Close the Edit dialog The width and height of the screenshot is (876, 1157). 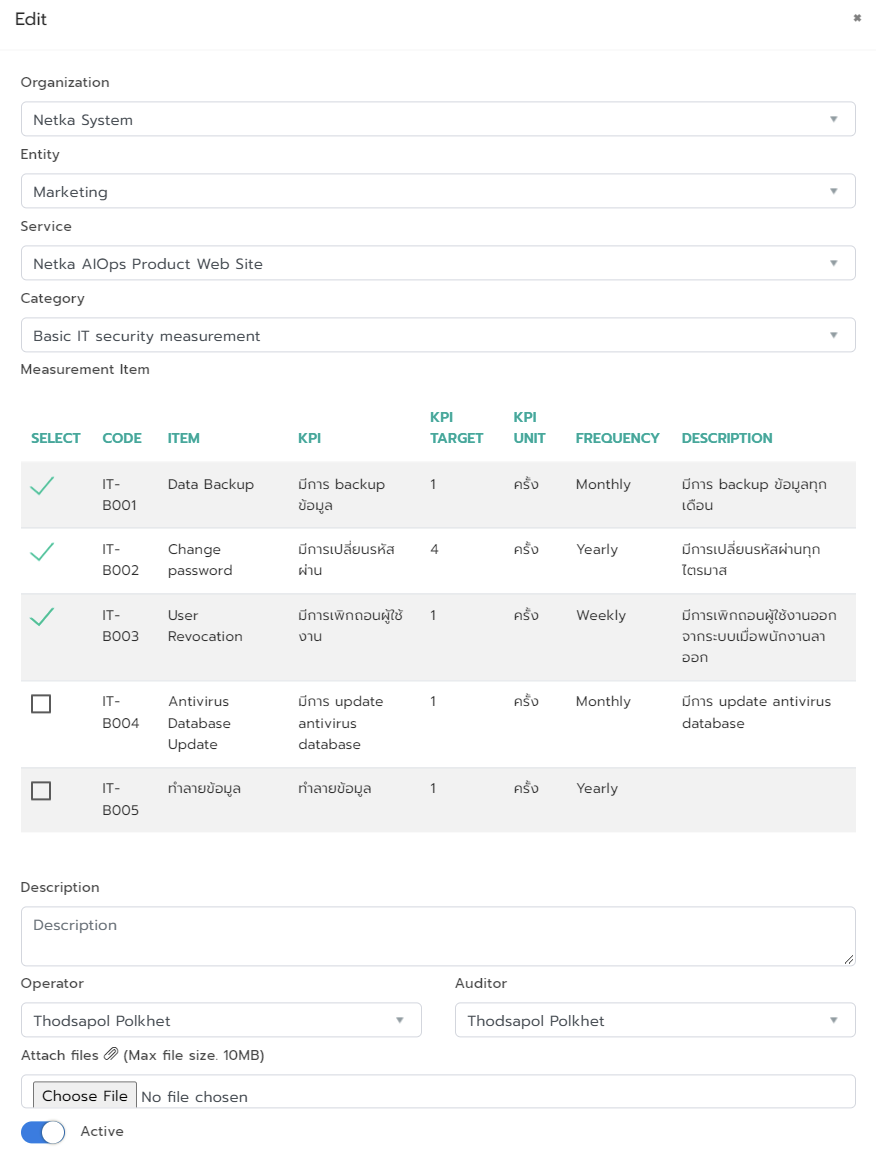pos(857,18)
